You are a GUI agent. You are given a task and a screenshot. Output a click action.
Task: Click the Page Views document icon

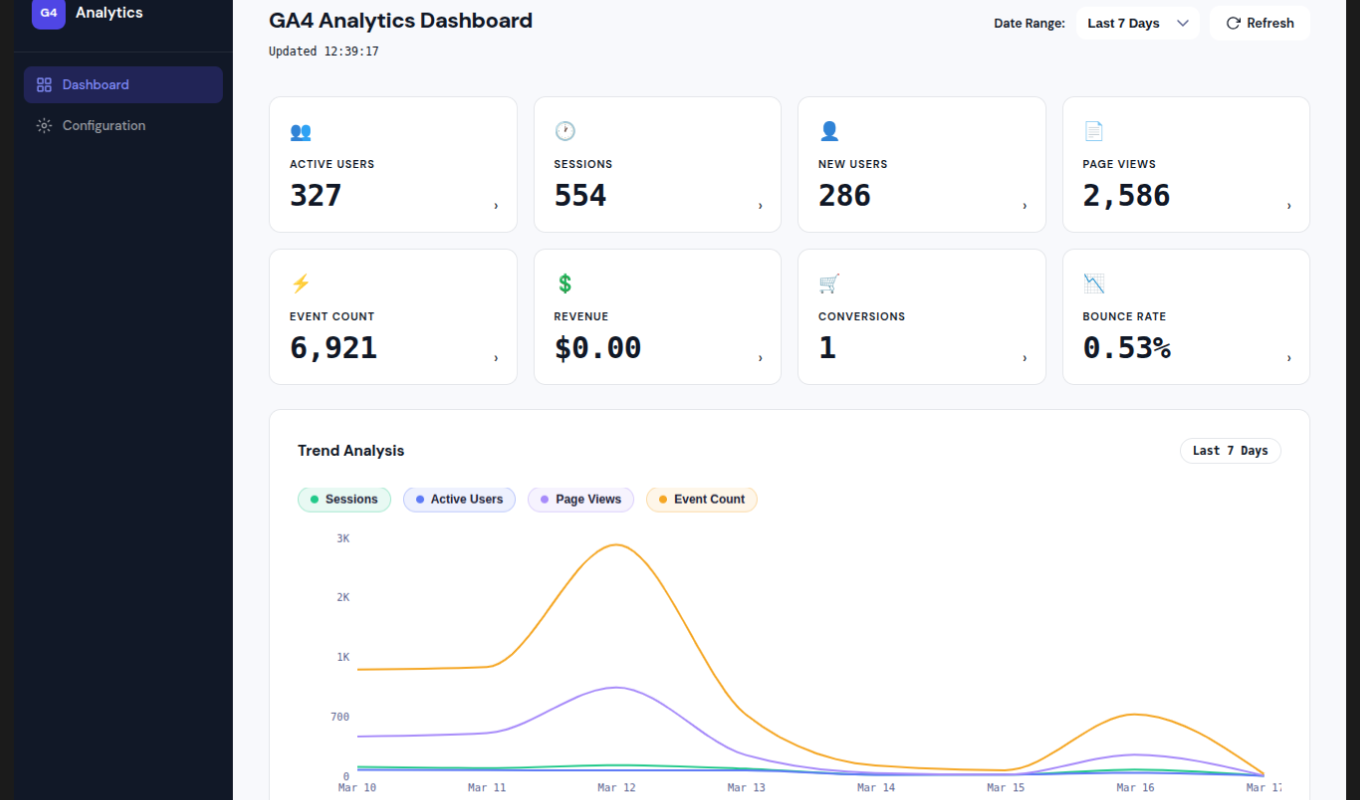pos(1093,131)
